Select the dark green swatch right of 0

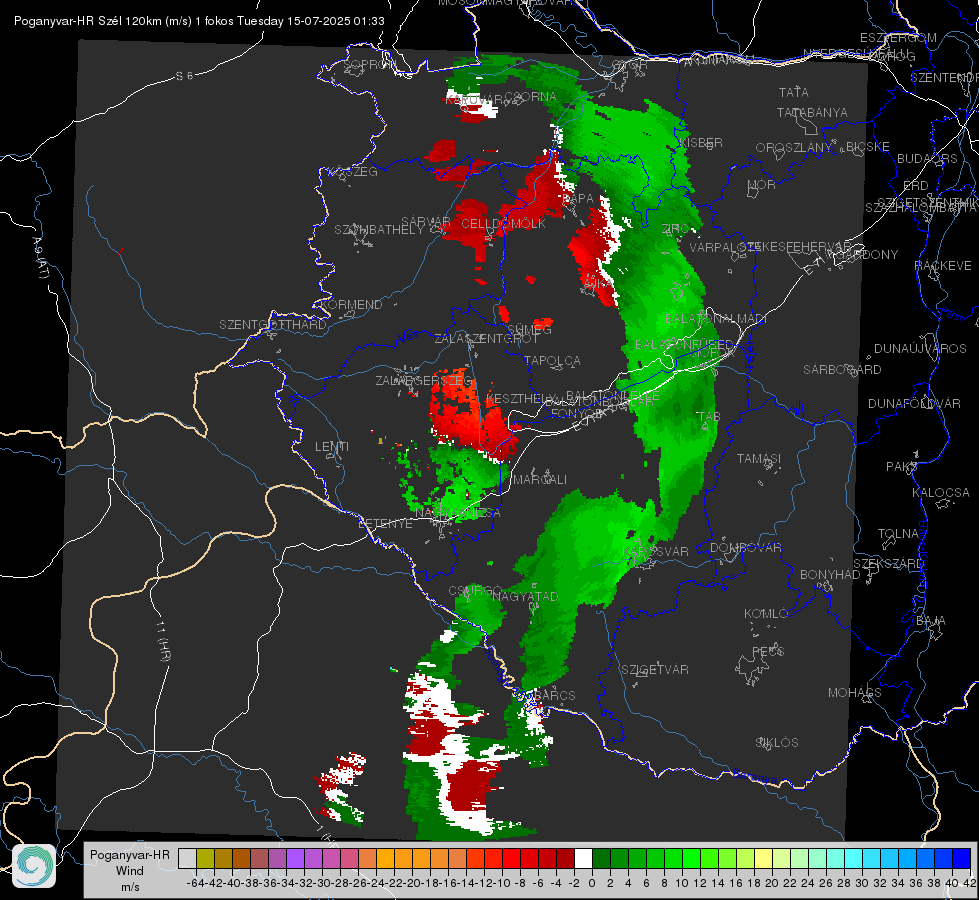click(601, 858)
